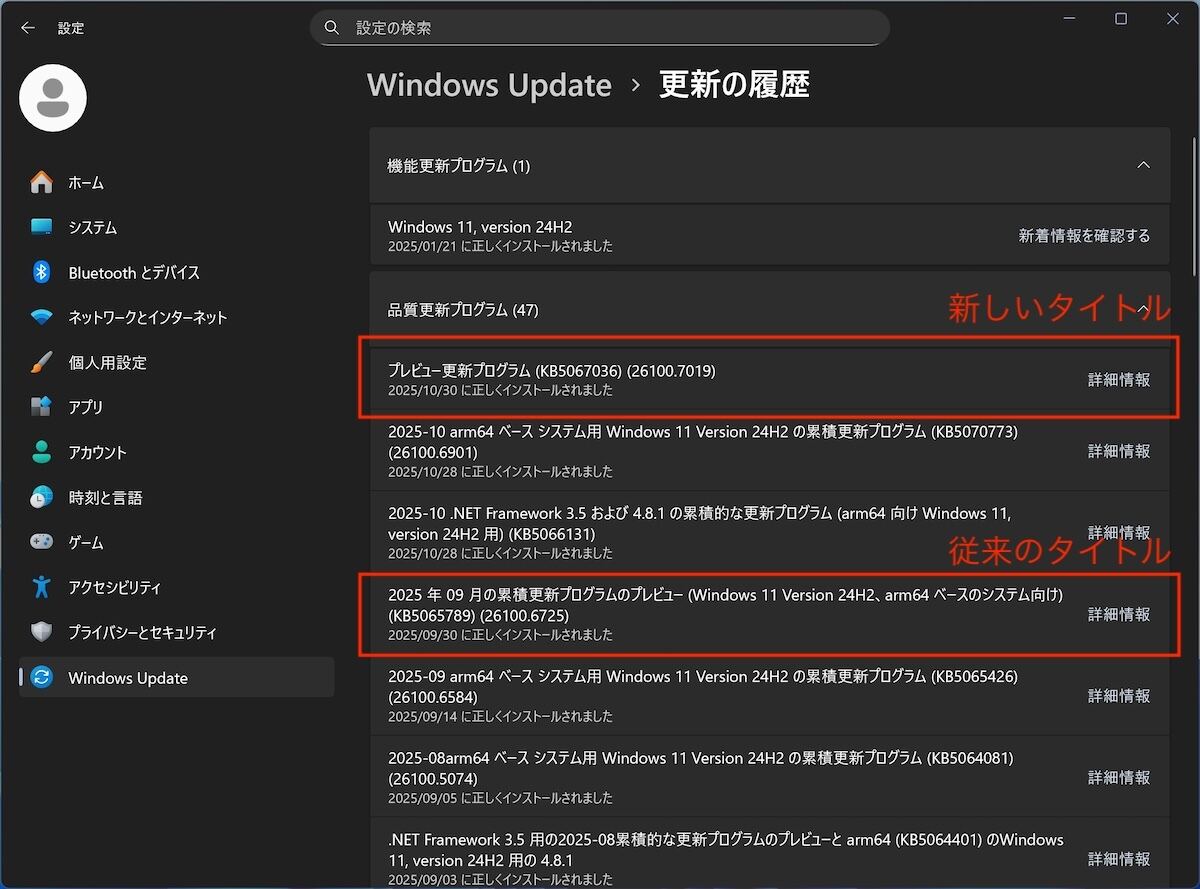The height and width of the screenshot is (889, 1200).
Task: Minimize the Settings window
Action: 1068,19
